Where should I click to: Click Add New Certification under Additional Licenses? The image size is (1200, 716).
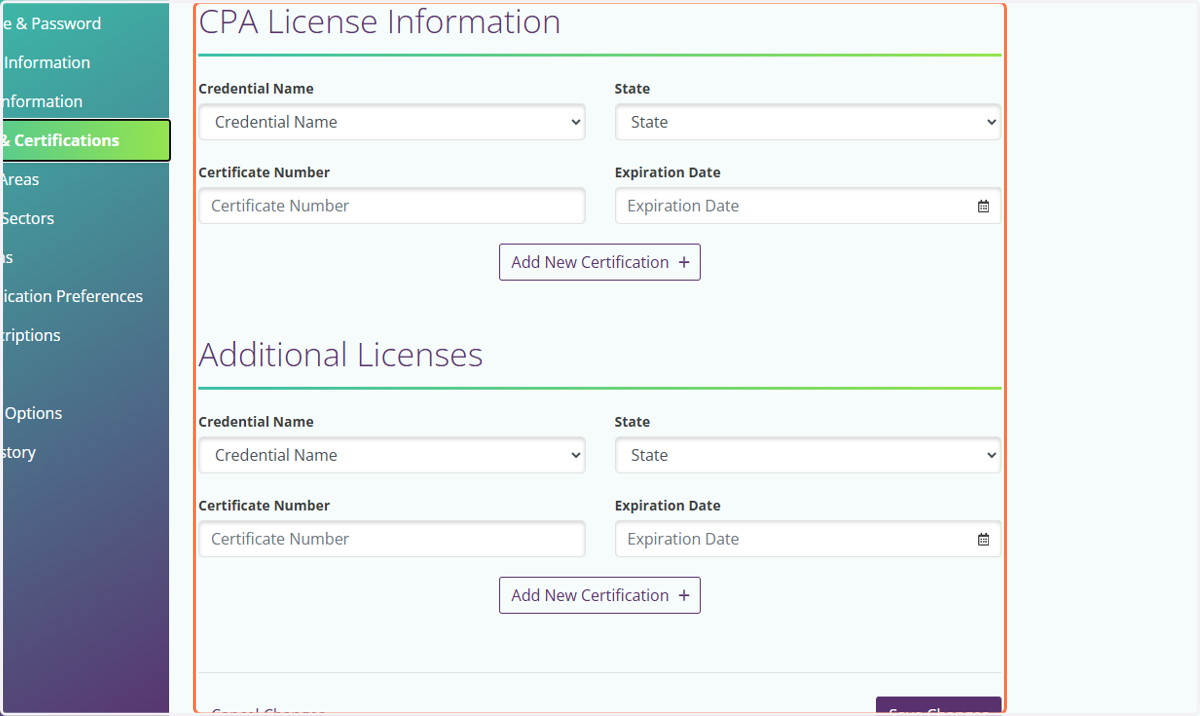[x=600, y=595]
